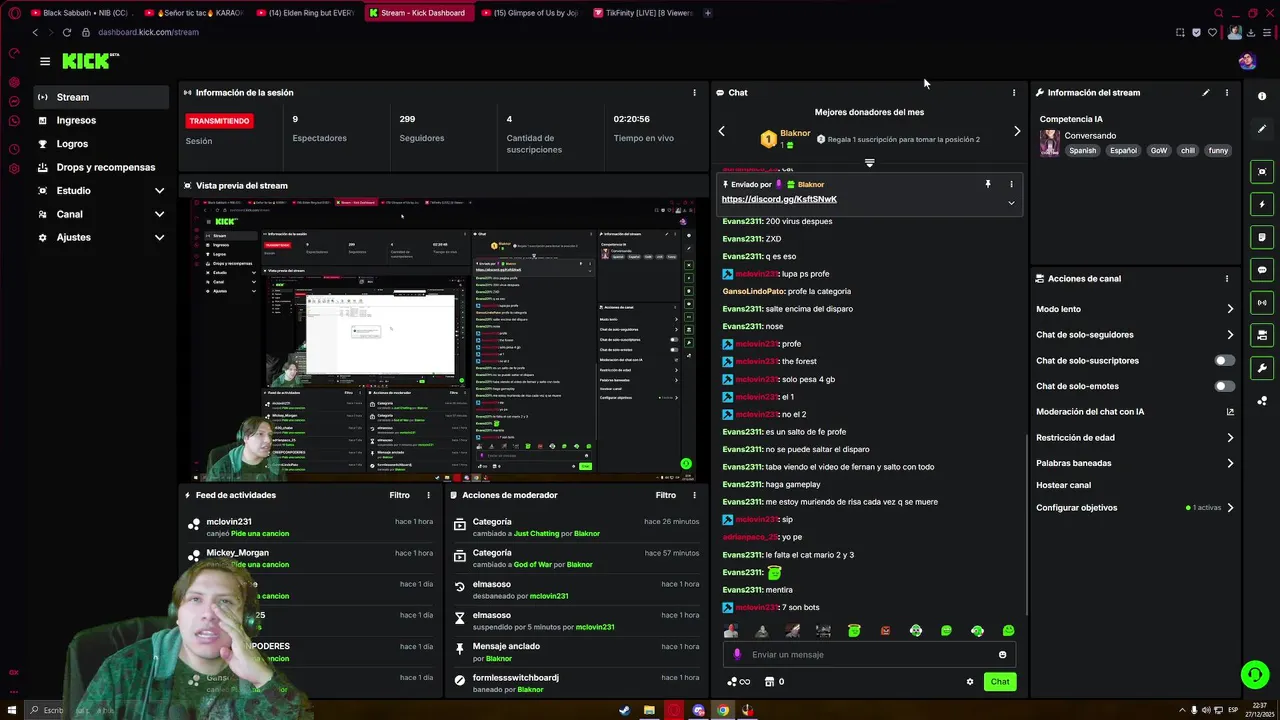Open the green support headset button
The width and height of the screenshot is (1280, 720).
[x=1255, y=675]
